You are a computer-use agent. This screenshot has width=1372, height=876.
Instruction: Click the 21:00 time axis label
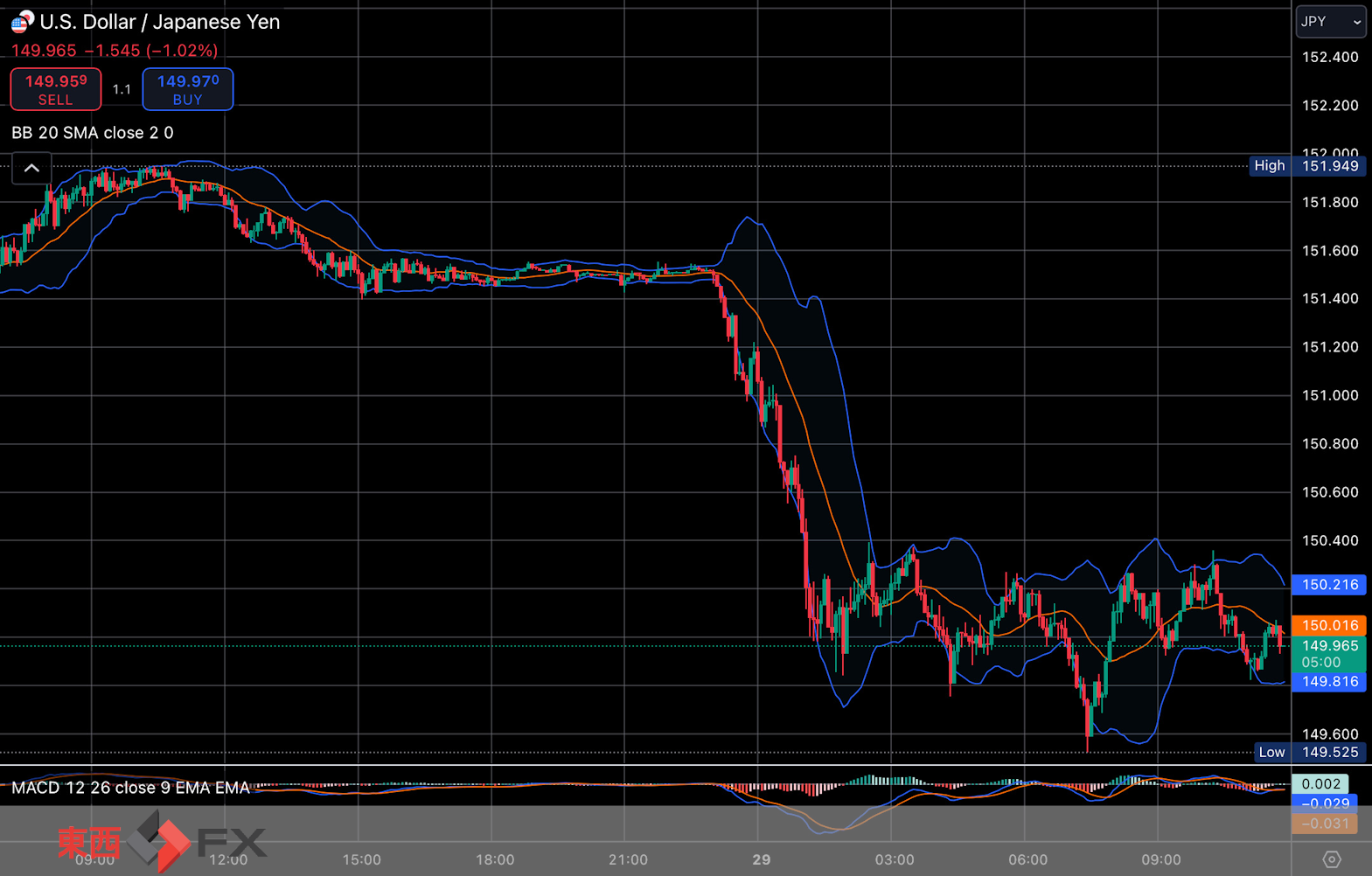coord(628,859)
